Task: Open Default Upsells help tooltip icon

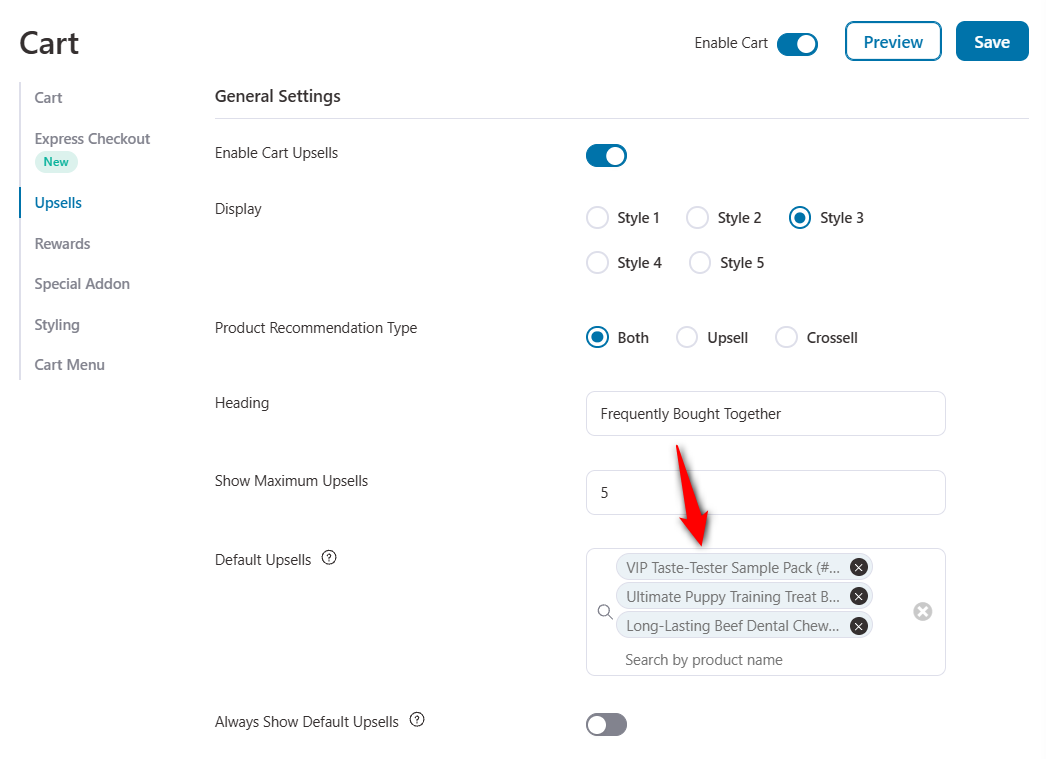Action: point(329,558)
